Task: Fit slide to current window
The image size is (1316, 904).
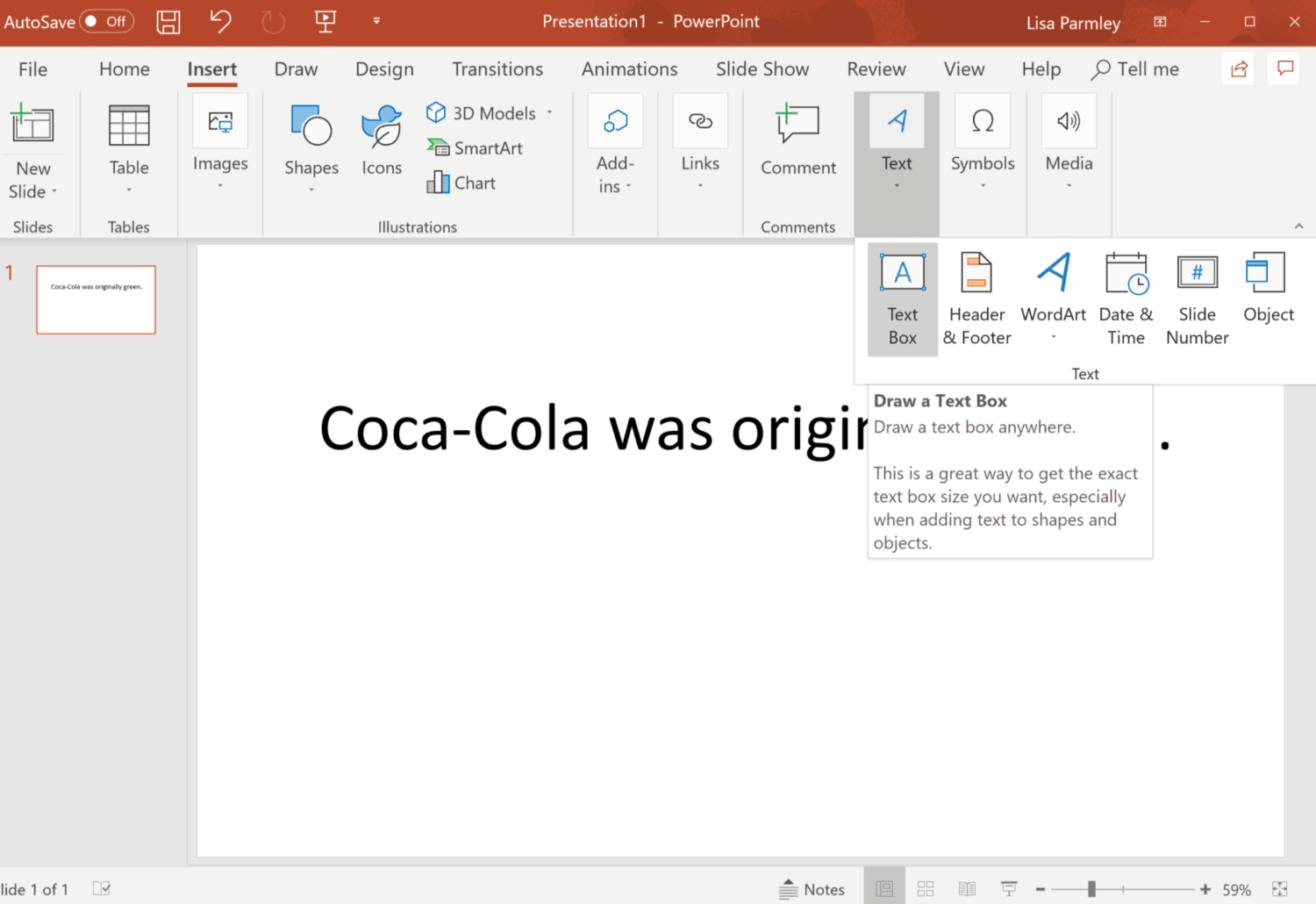Action: pos(1280,889)
